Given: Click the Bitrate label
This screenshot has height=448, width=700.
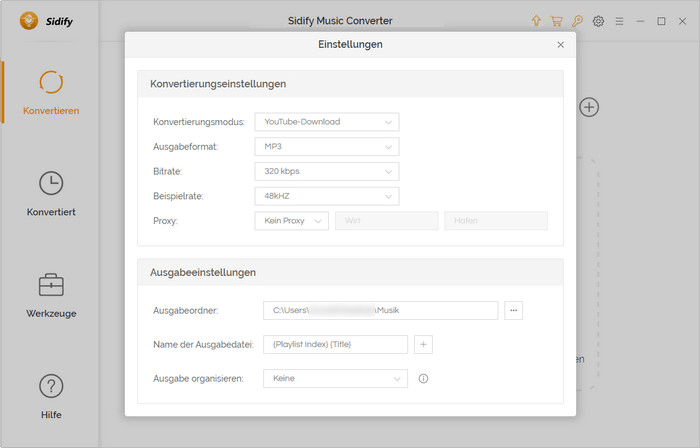Looking at the screenshot, I should pos(167,171).
